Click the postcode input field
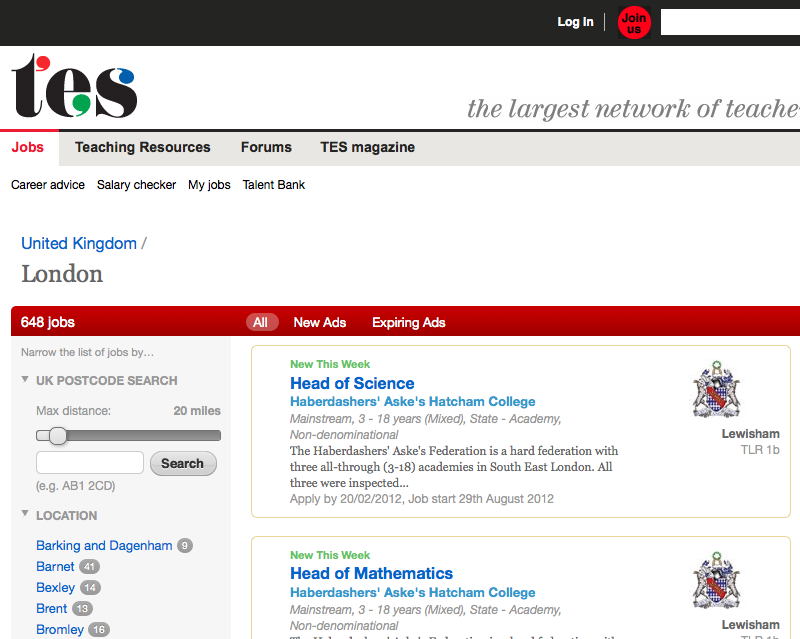The width and height of the screenshot is (800, 639). [90, 463]
